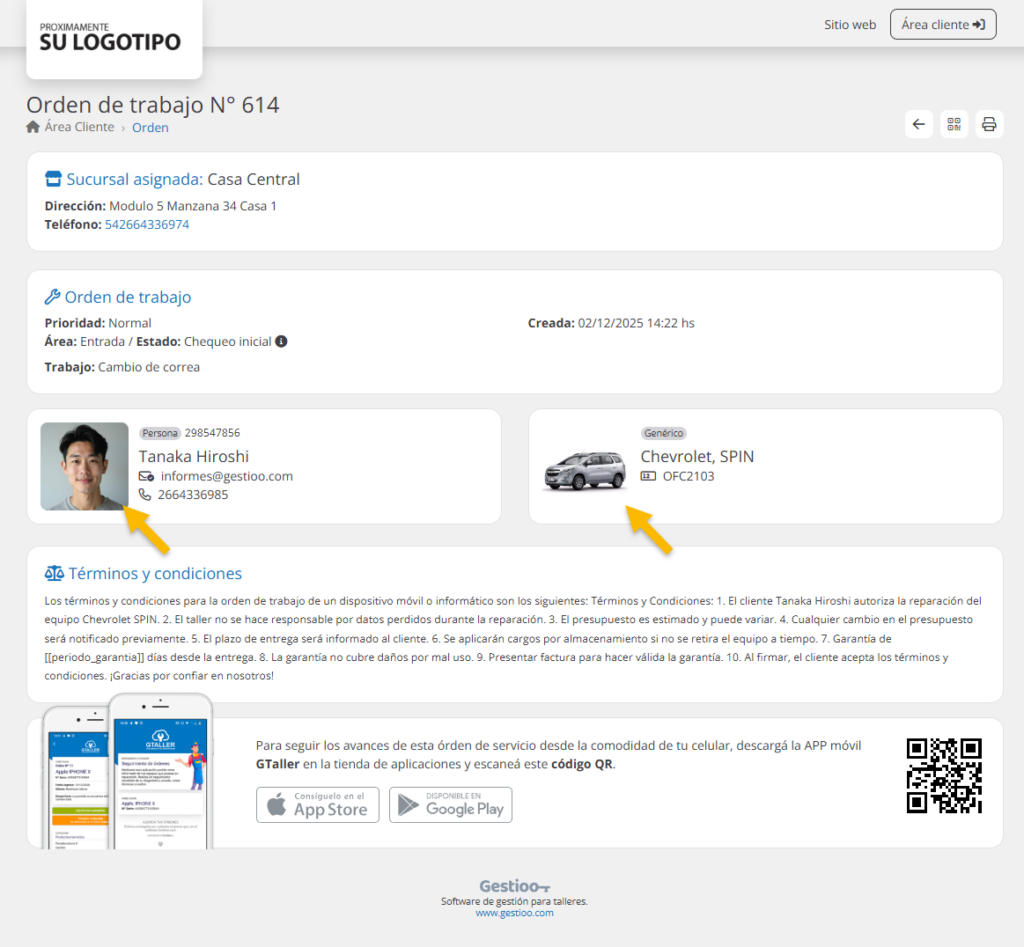
Task: Click the large QR code image
Action: point(943,776)
